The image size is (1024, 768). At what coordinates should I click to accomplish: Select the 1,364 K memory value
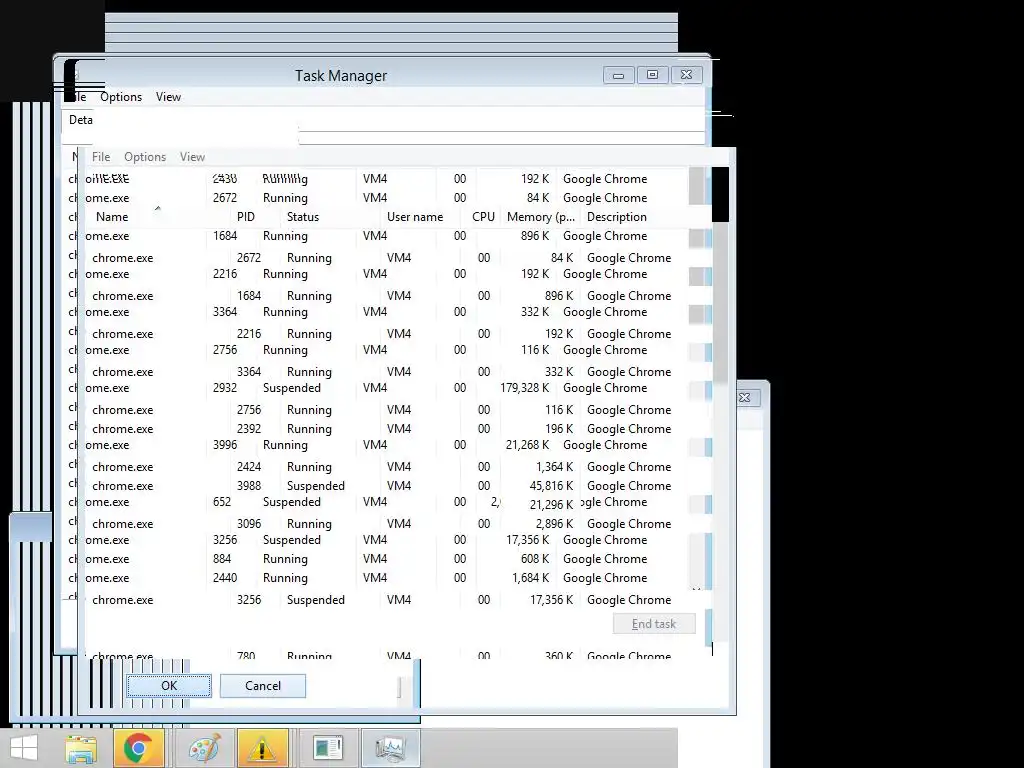point(554,466)
